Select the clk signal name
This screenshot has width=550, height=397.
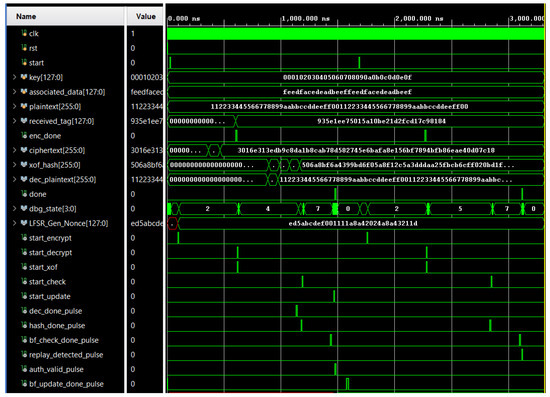(34, 33)
